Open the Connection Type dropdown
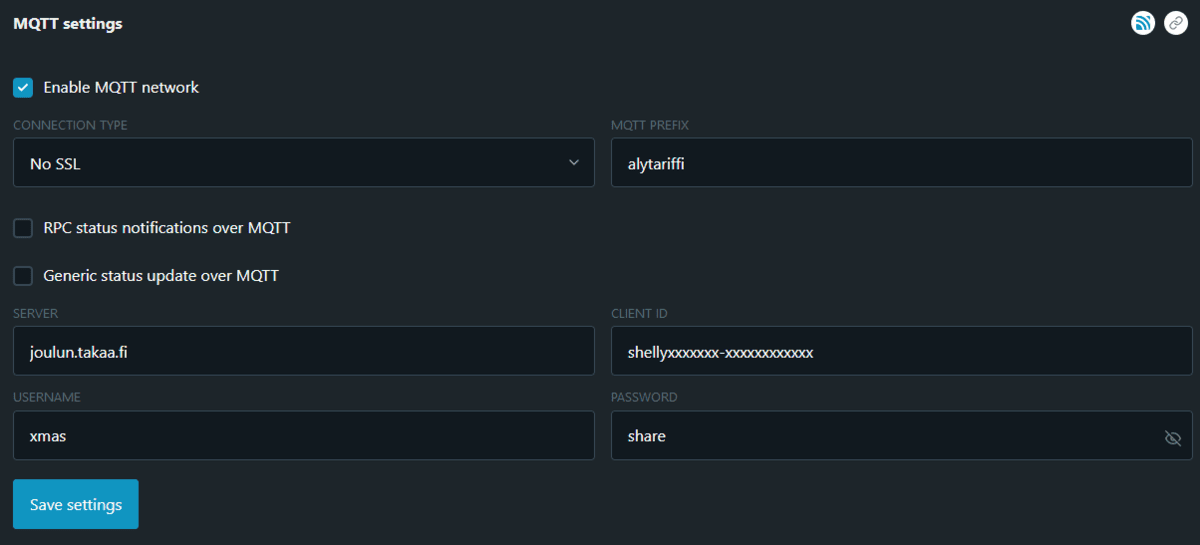Image resolution: width=1200 pixels, height=545 pixels. 304,163
